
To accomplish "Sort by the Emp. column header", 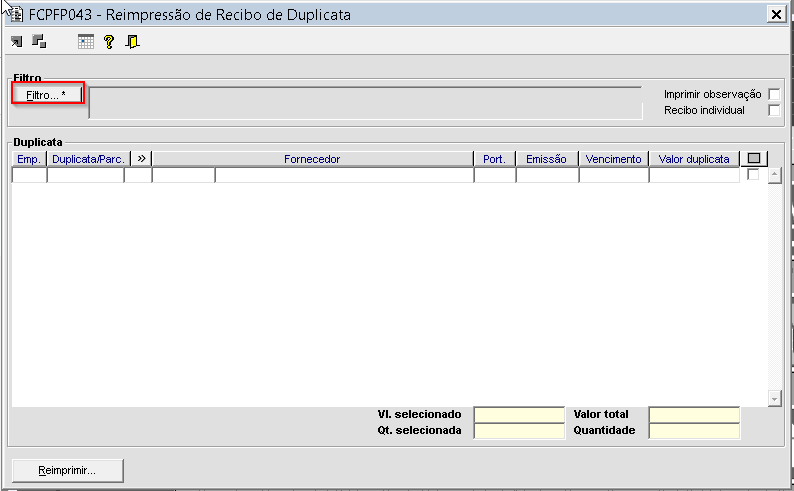I will [x=29, y=159].
